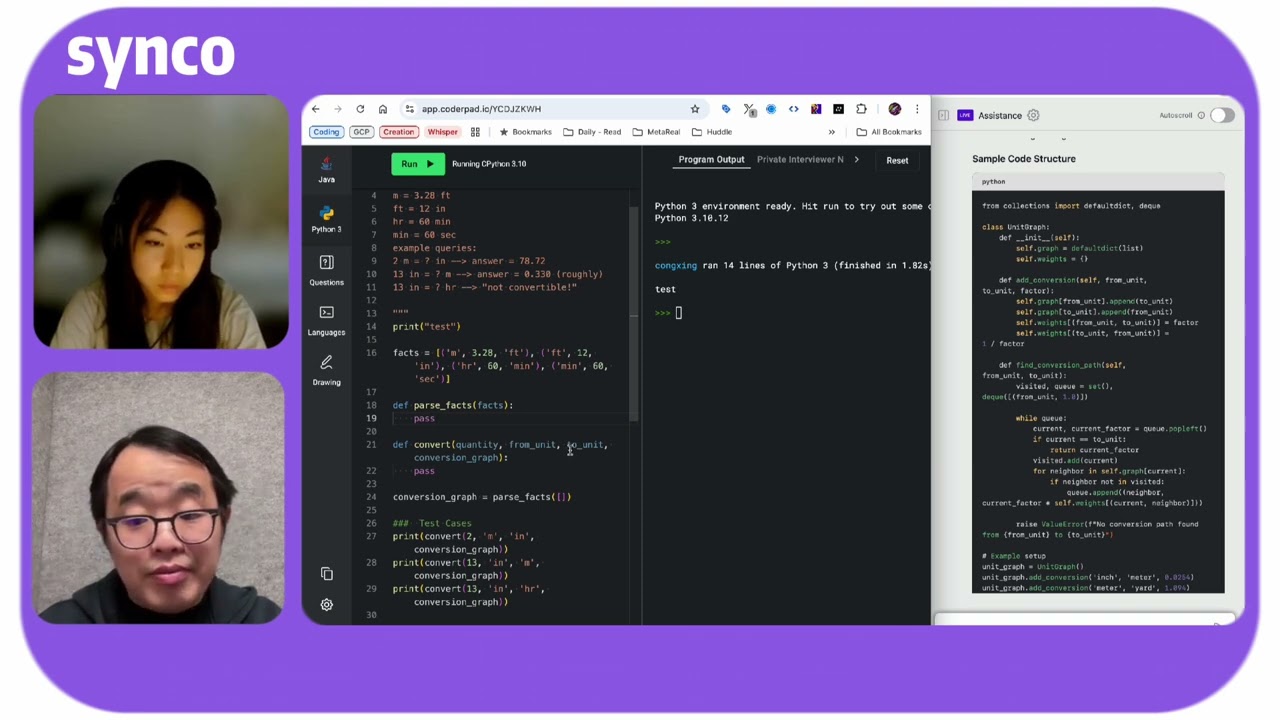Image resolution: width=1280 pixels, height=720 pixels.
Task: Open the Languages panel
Action: tap(326, 319)
